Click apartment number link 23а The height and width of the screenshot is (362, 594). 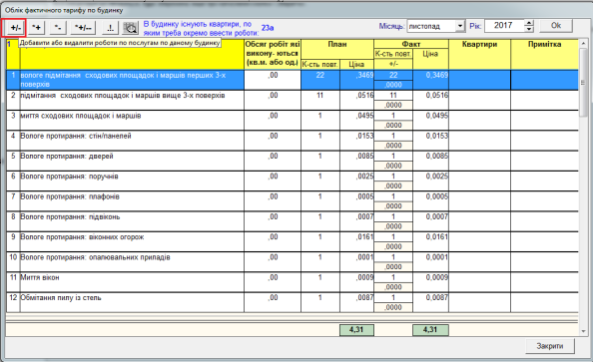[x=267, y=28]
